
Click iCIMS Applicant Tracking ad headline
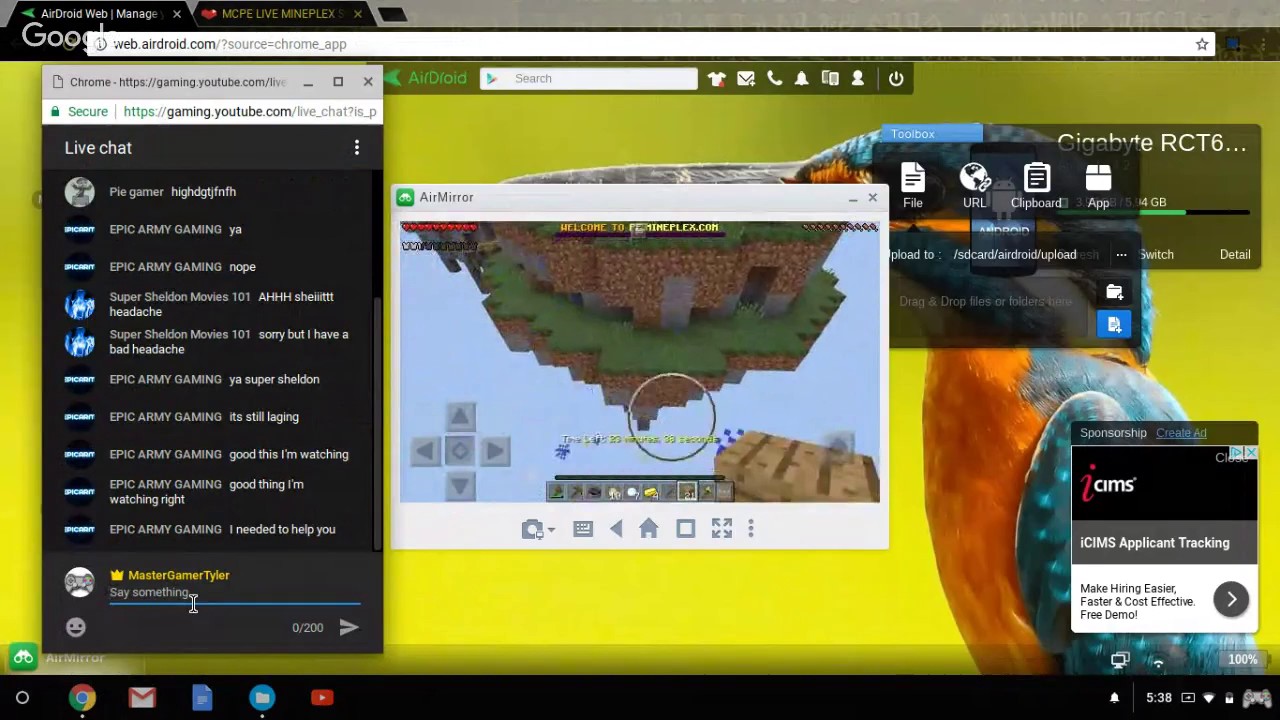point(1155,543)
